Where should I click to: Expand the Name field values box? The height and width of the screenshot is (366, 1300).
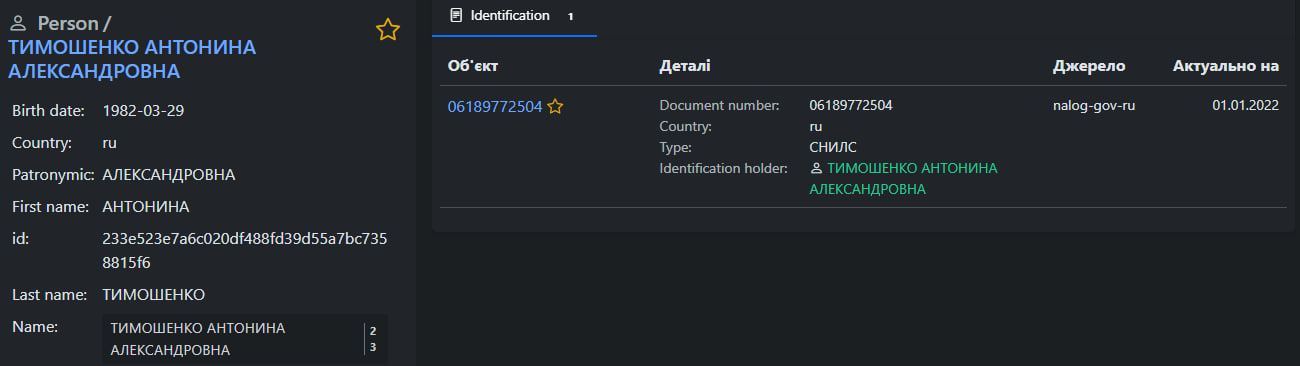tap(244, 339)
